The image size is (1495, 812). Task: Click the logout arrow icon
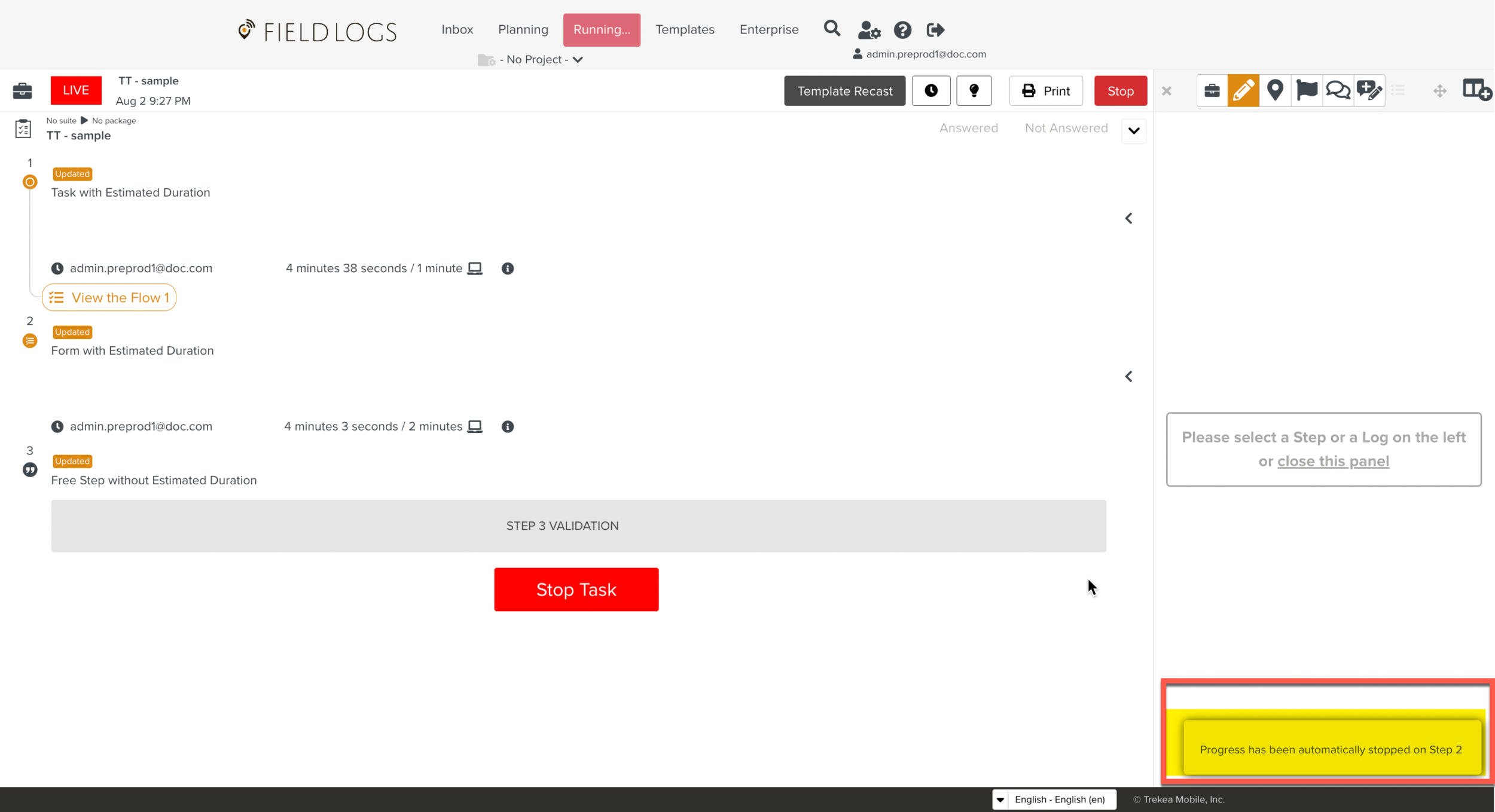(x=935, y=29)
